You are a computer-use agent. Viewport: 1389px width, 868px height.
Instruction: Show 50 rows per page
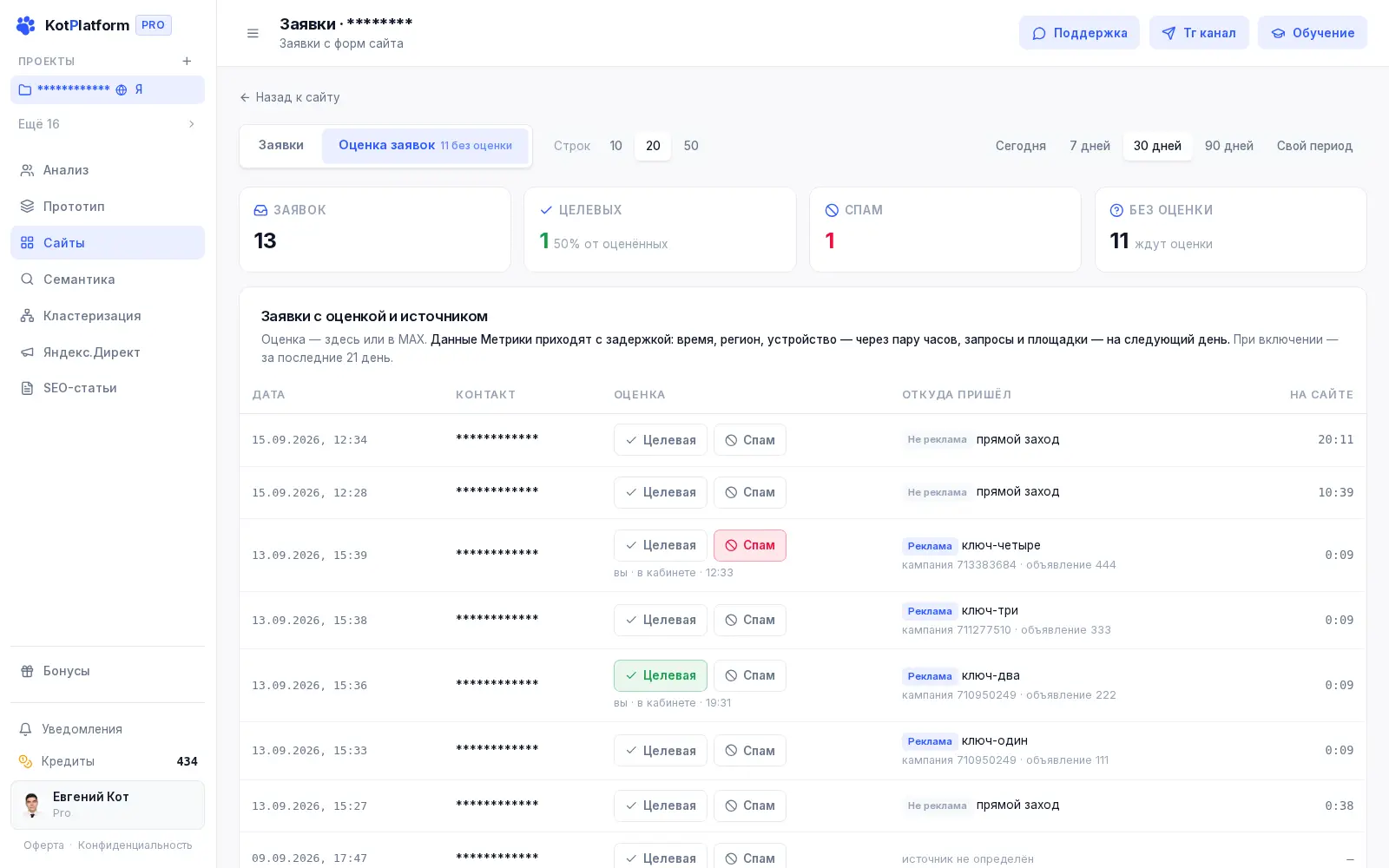point(691,146)
